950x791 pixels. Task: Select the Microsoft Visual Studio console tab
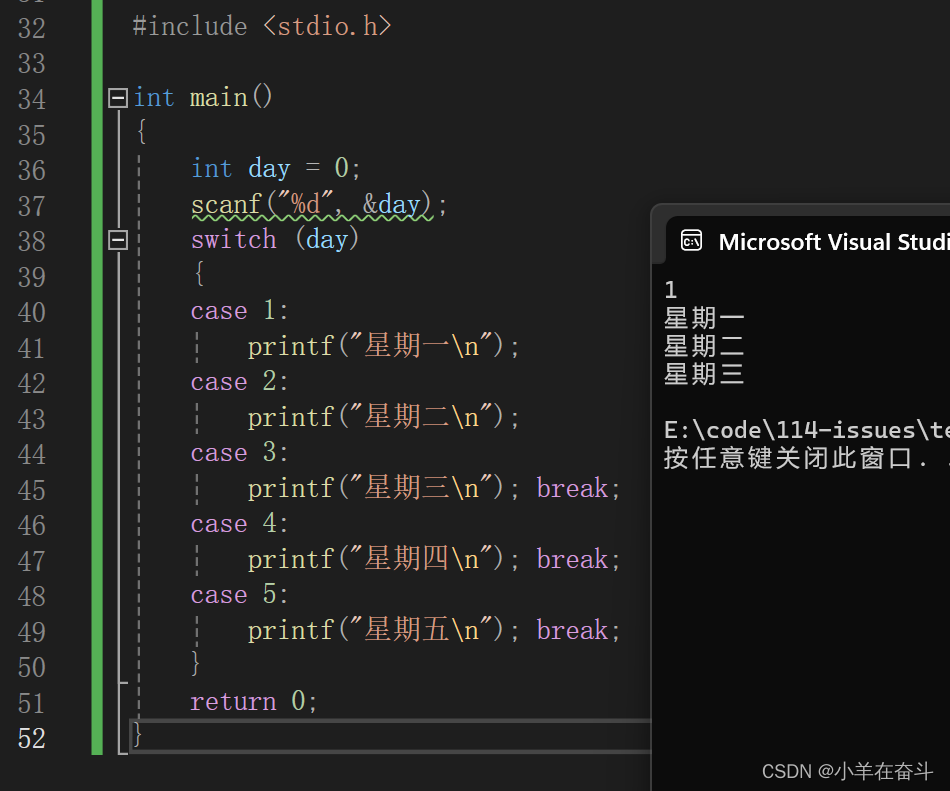(x=808, y=242)
